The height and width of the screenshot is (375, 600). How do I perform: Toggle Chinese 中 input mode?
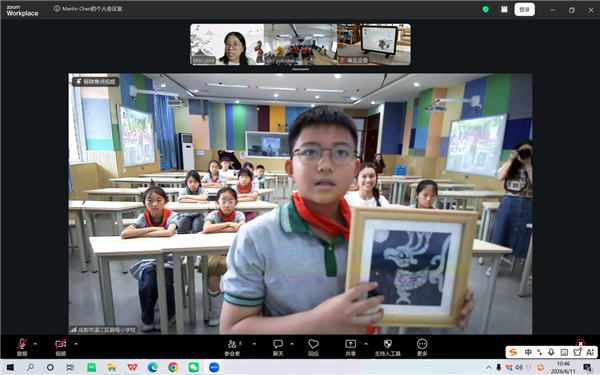(x=528, y=352)
